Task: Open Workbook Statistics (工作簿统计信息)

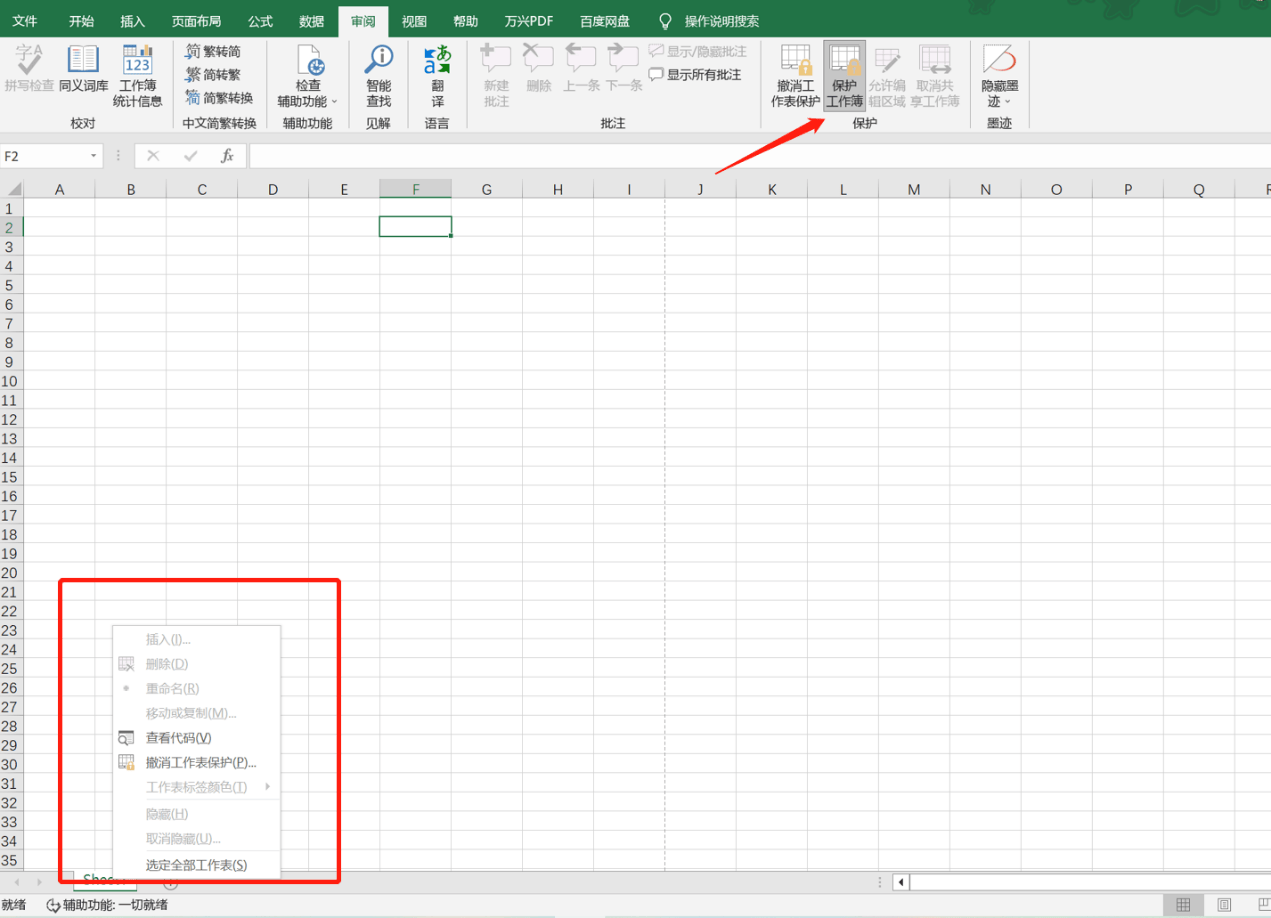Action: coord(138,76)
